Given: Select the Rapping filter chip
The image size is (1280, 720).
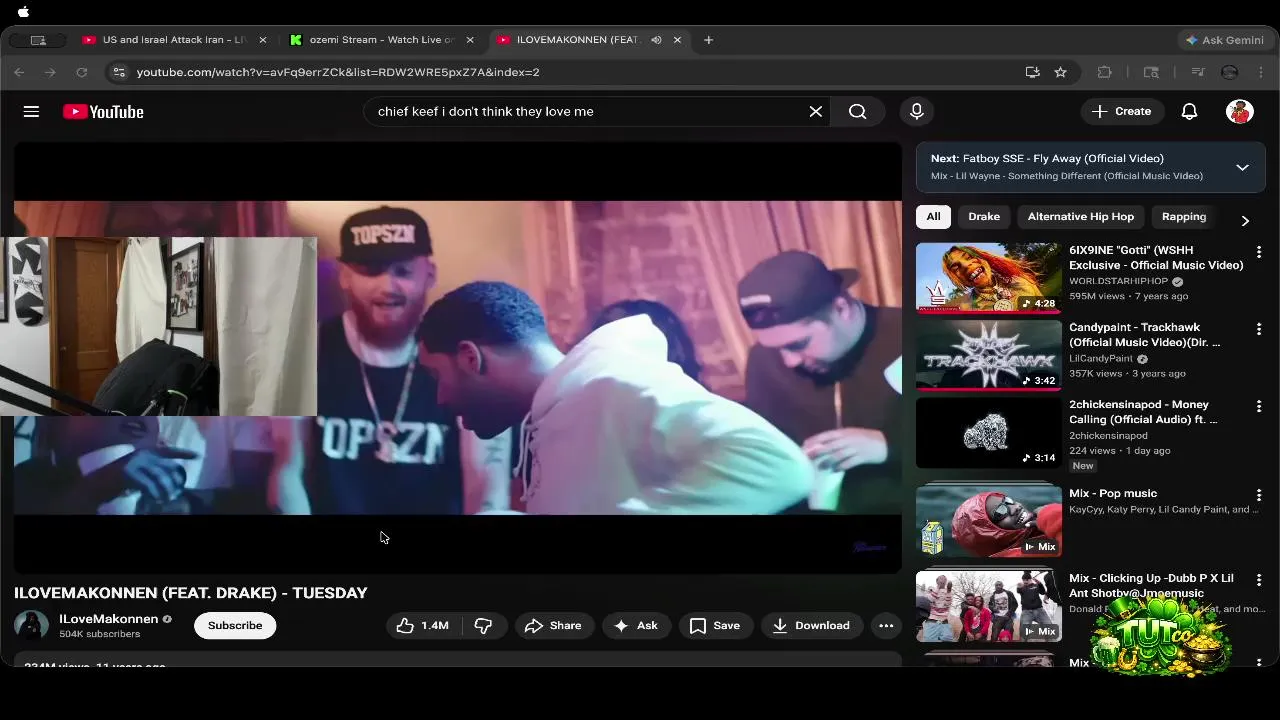Looking at the screenshot, I should point(1184,216).
